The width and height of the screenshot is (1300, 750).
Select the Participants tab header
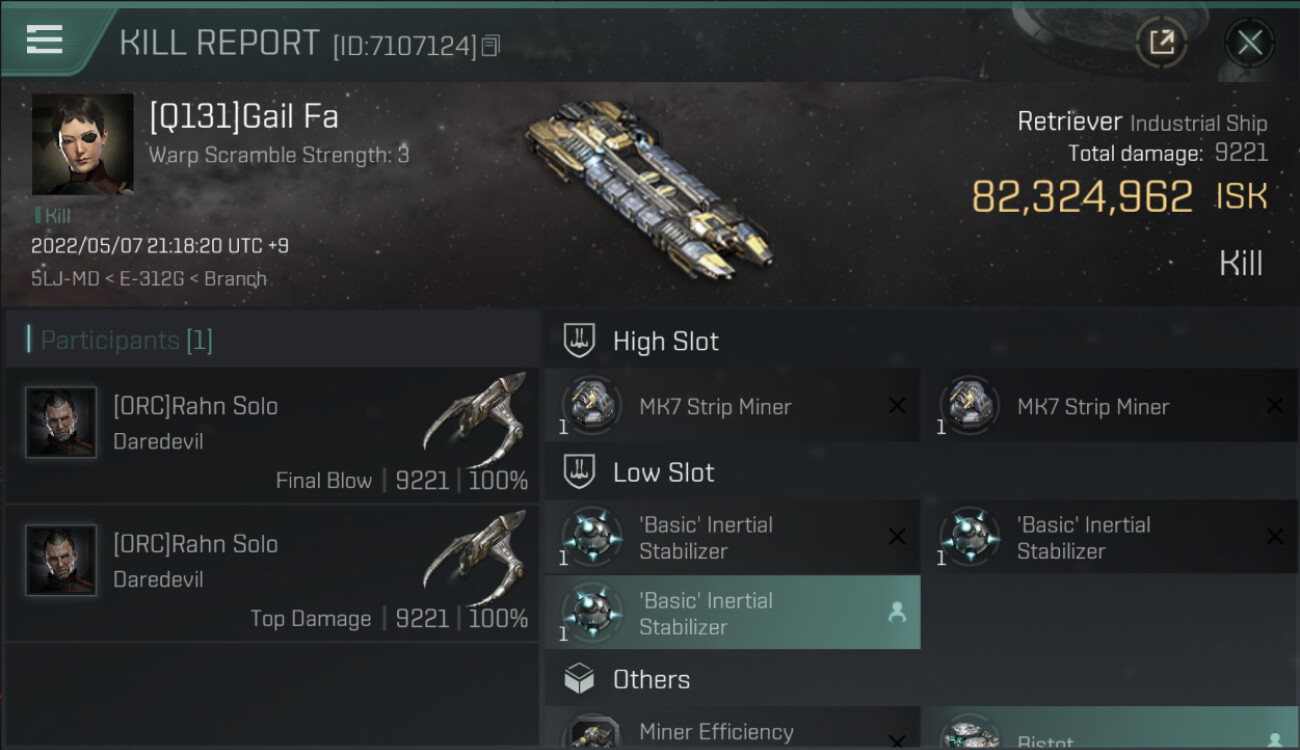tap(126, 340)
